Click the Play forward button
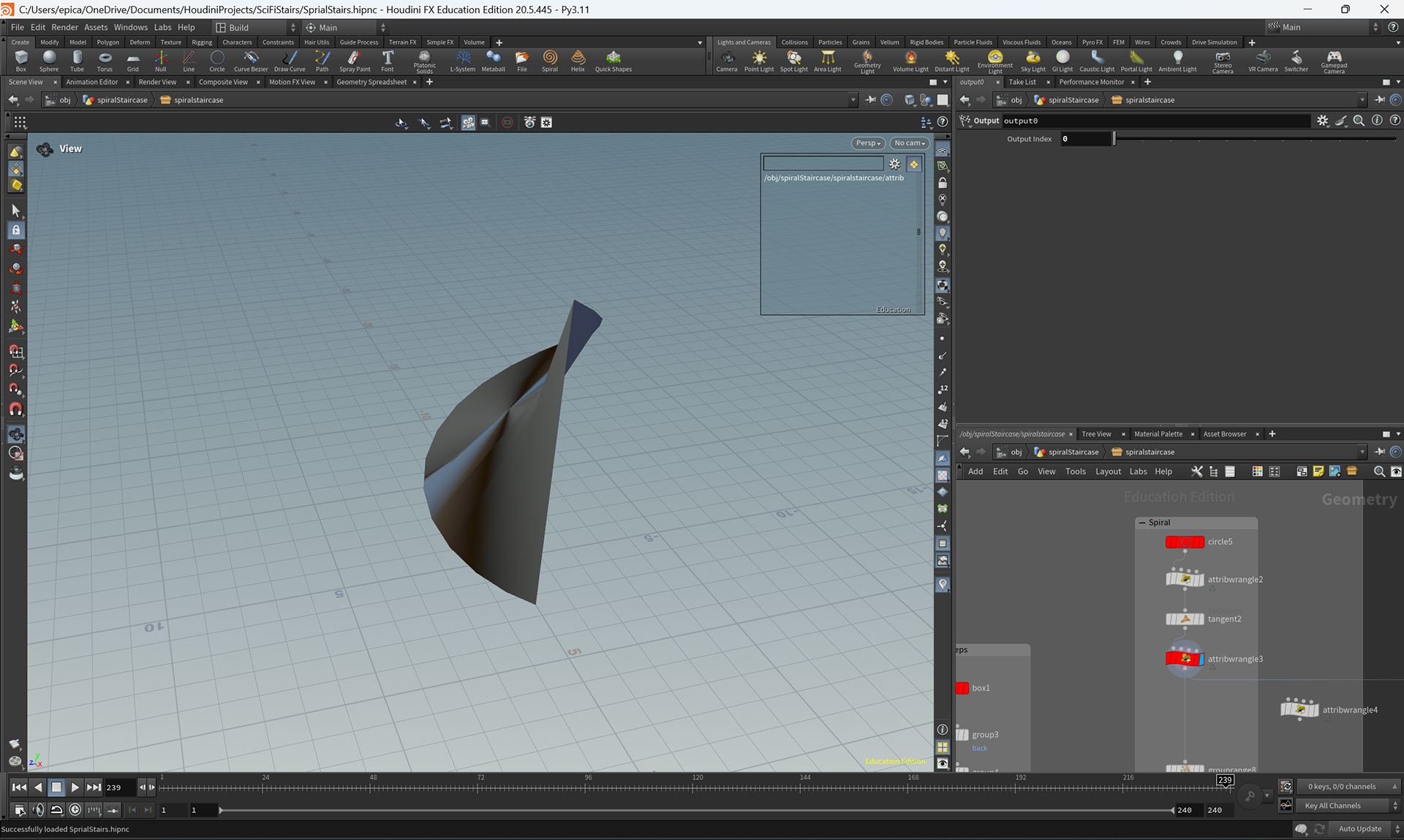This screenshot has width=1404, height=840. click(75, 787)
